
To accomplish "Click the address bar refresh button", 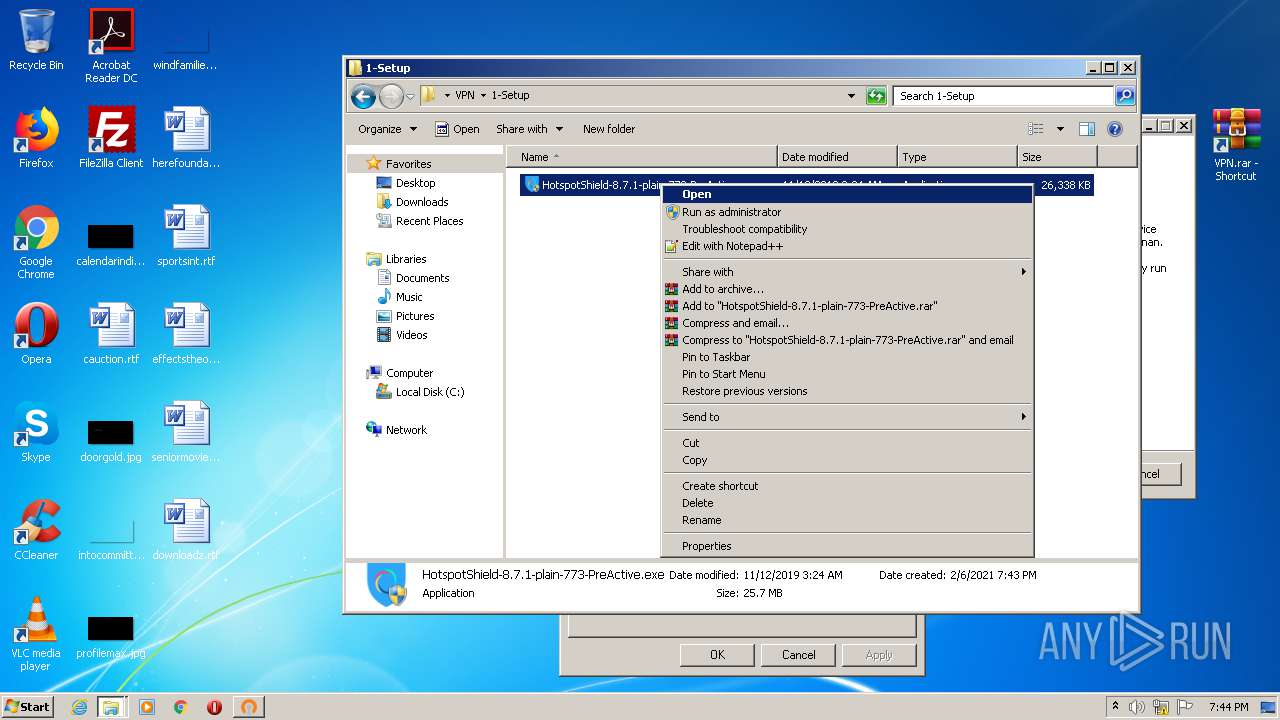I will pyautogui.click(x=876, y=96).
